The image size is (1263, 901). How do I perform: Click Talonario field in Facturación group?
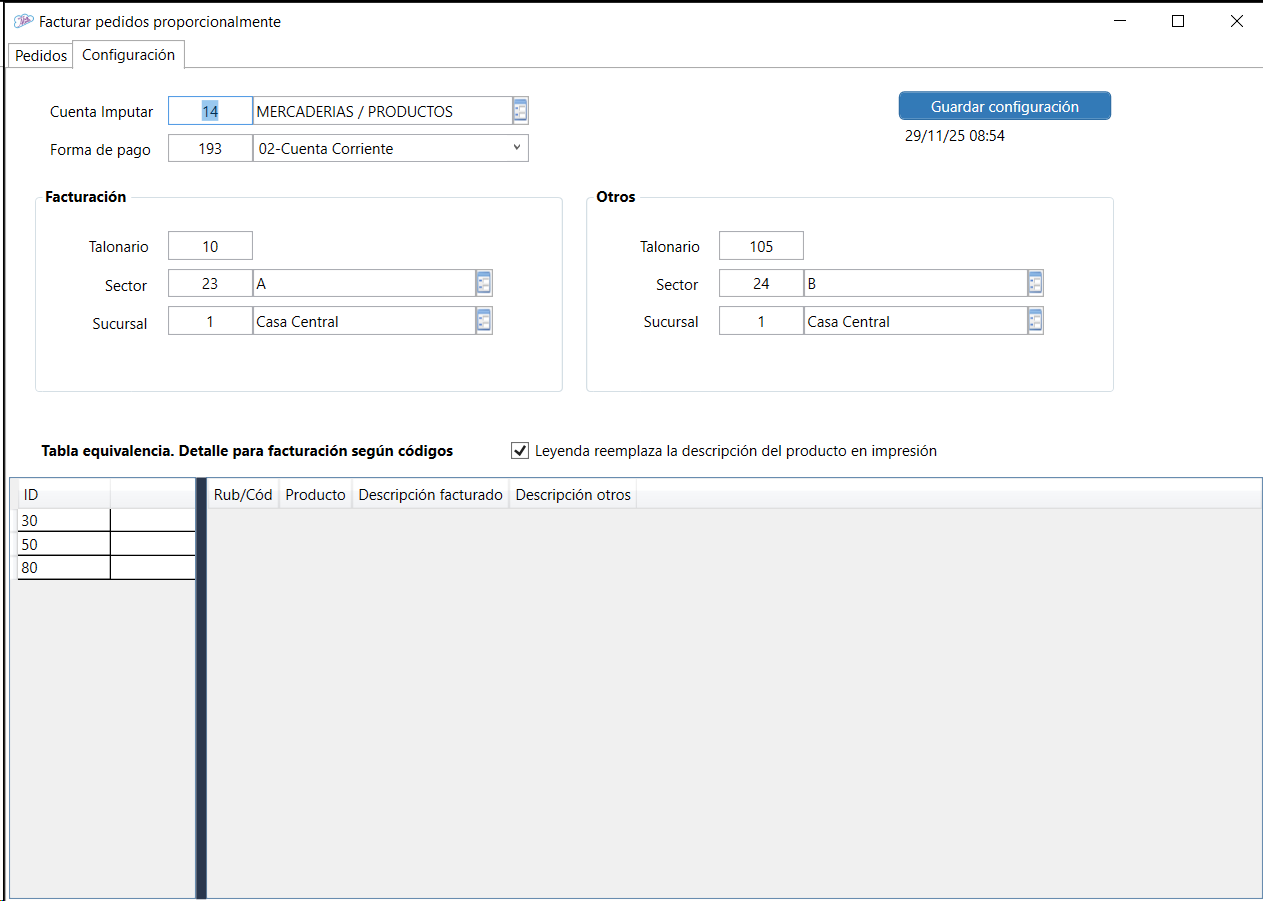pyautogui.click(x=210, y=246)
